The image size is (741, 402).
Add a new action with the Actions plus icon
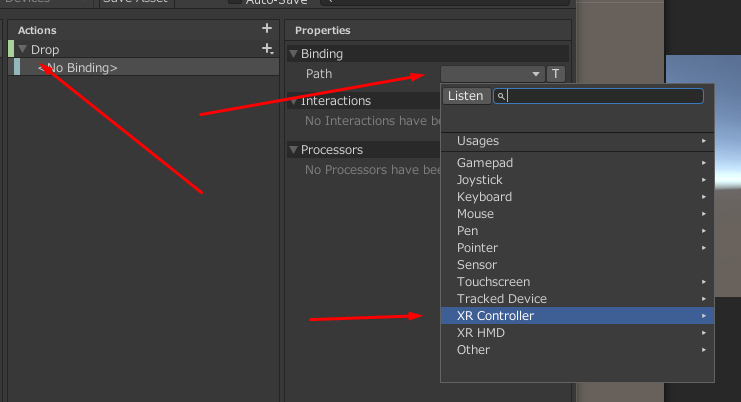point(267,28)
